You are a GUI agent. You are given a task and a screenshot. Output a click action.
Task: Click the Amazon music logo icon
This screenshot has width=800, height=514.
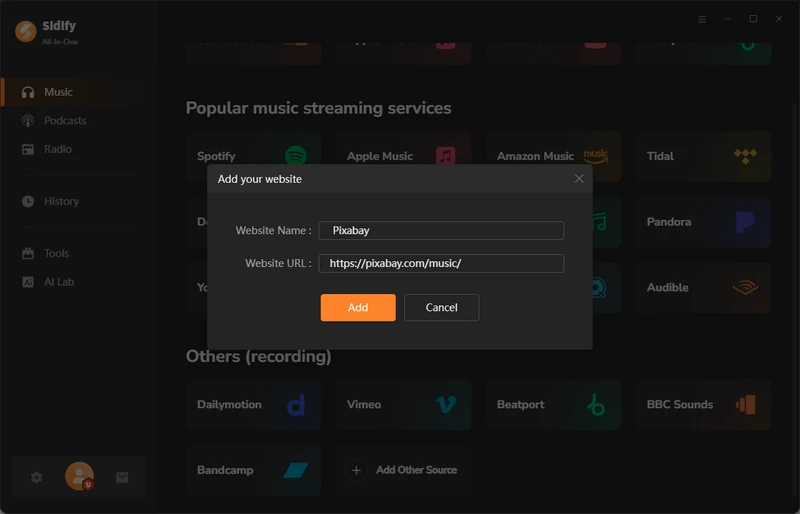pyautogui.click(x=595, y=156)
